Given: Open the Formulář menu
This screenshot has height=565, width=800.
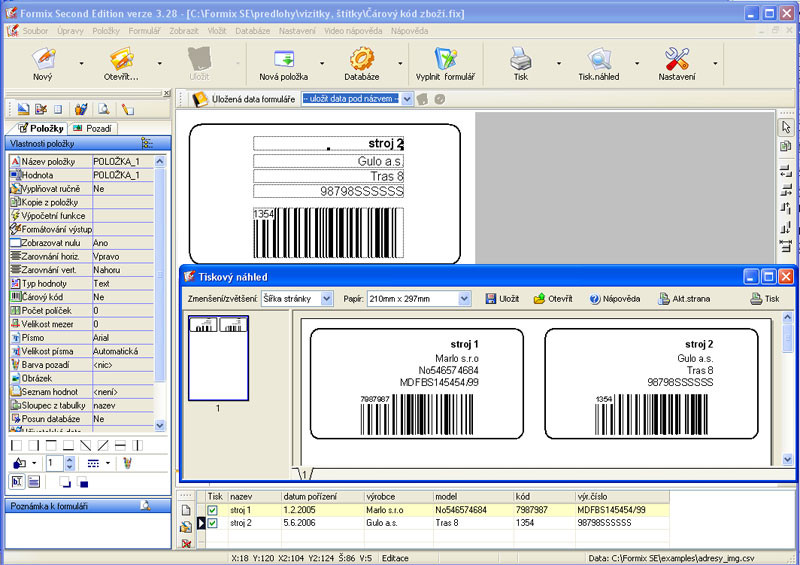Looking at the screenshot, I should (x=144, y=31).
